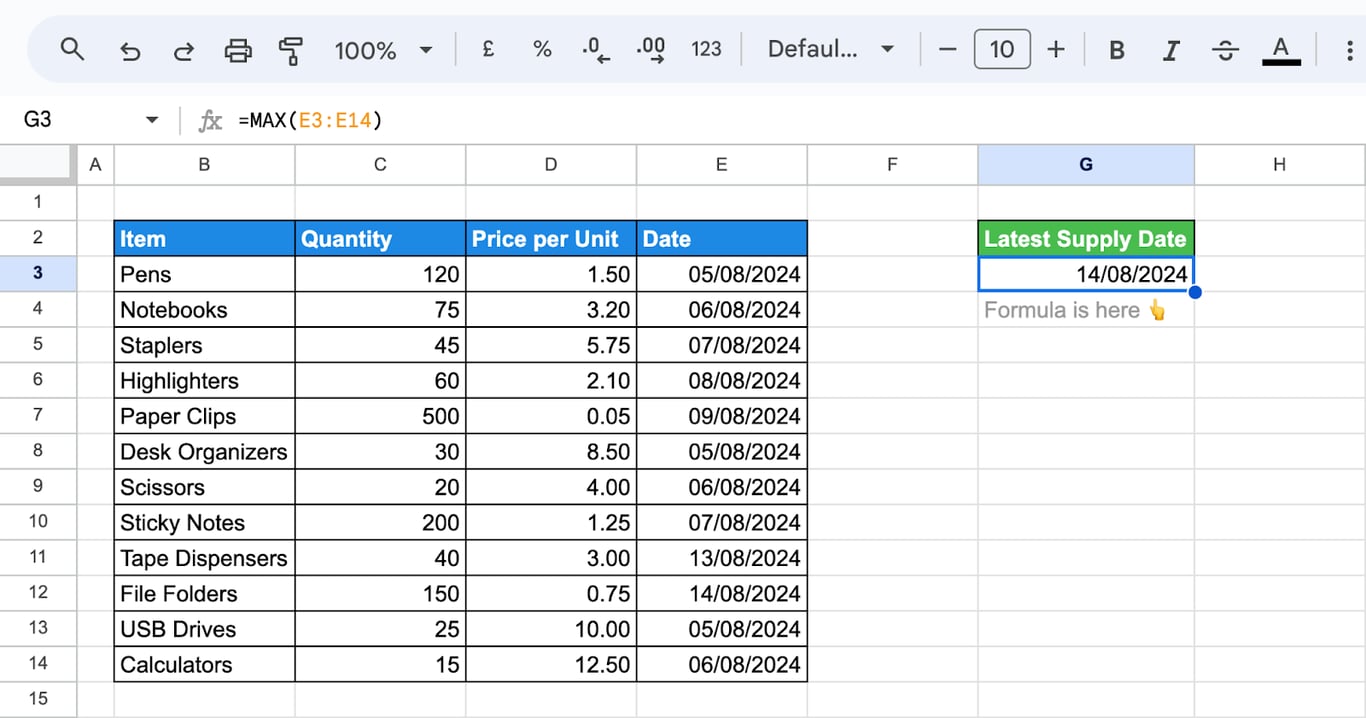This screenshot has width=1366, height=718.
Task: Click the blue fill handle on G3
Action: point(1194,292)
